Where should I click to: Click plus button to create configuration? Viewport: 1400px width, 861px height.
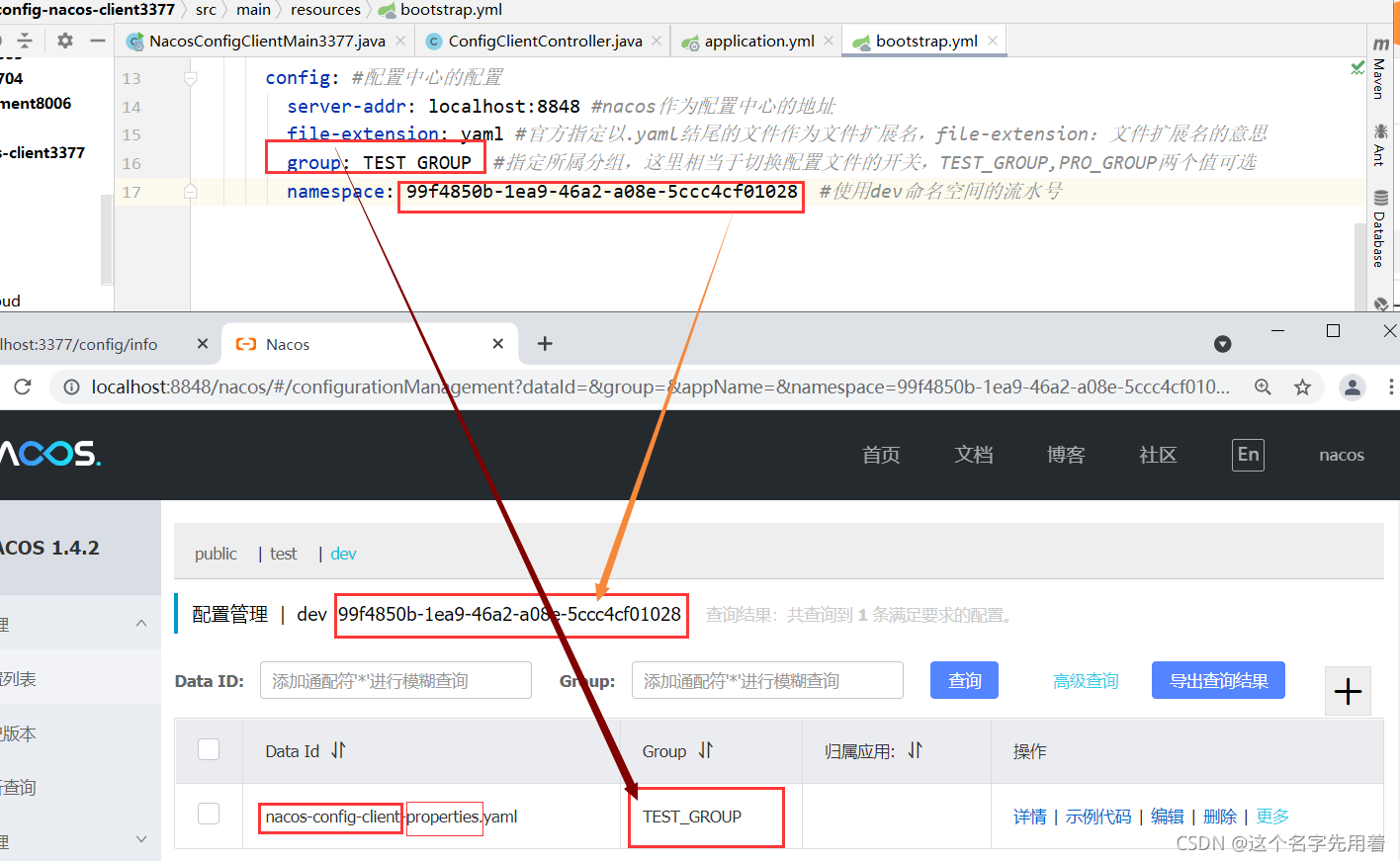pos(1348,691)
